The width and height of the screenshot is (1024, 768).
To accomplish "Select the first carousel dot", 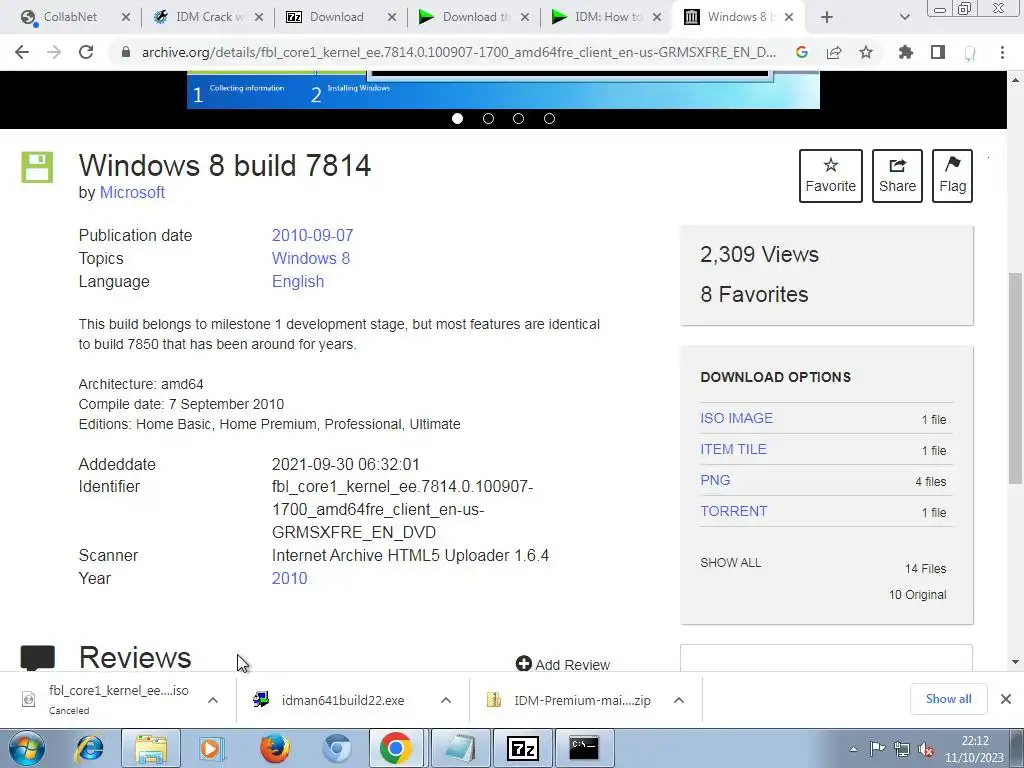I will click(457, 118).
